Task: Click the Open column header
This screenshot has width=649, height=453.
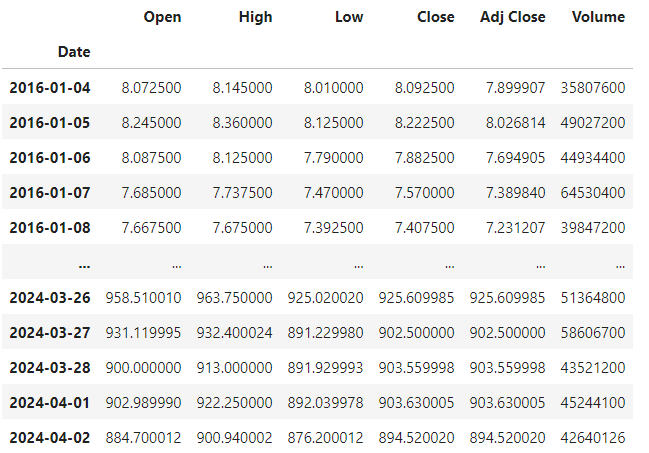Action: (x=162, y=17)
